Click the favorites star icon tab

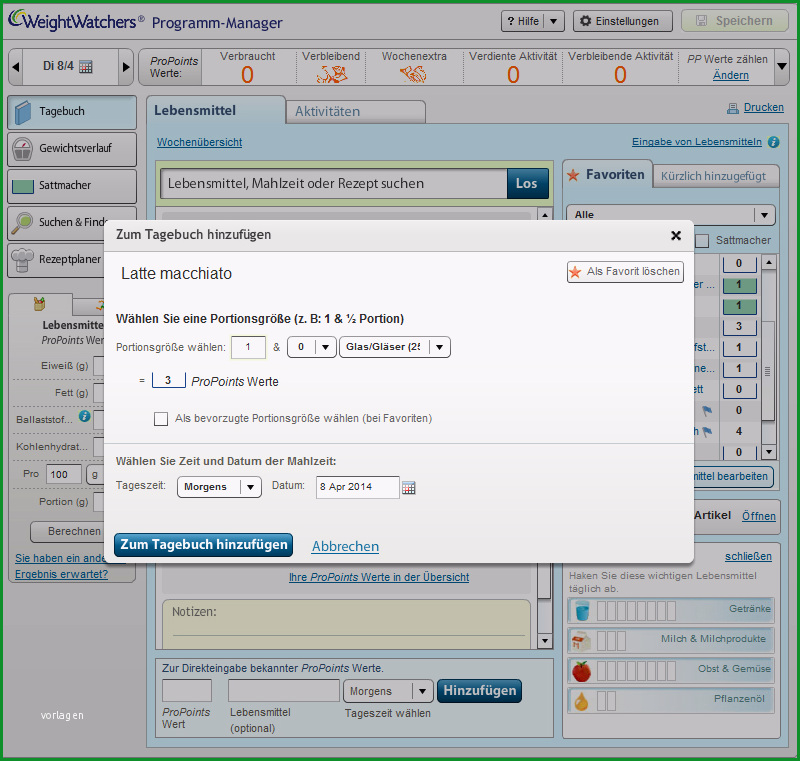573,175
